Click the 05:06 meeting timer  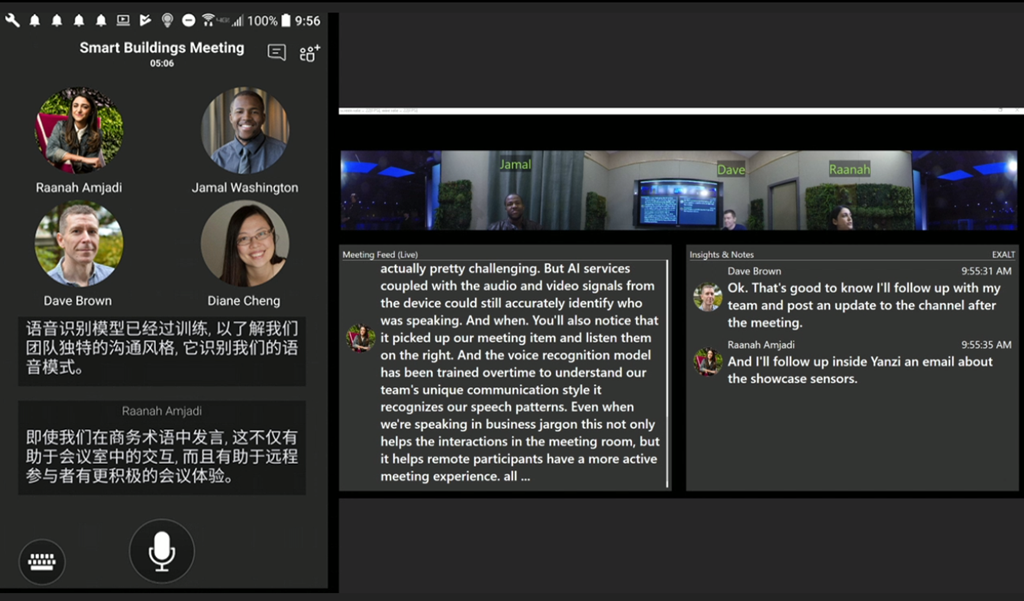pos(162,63)
